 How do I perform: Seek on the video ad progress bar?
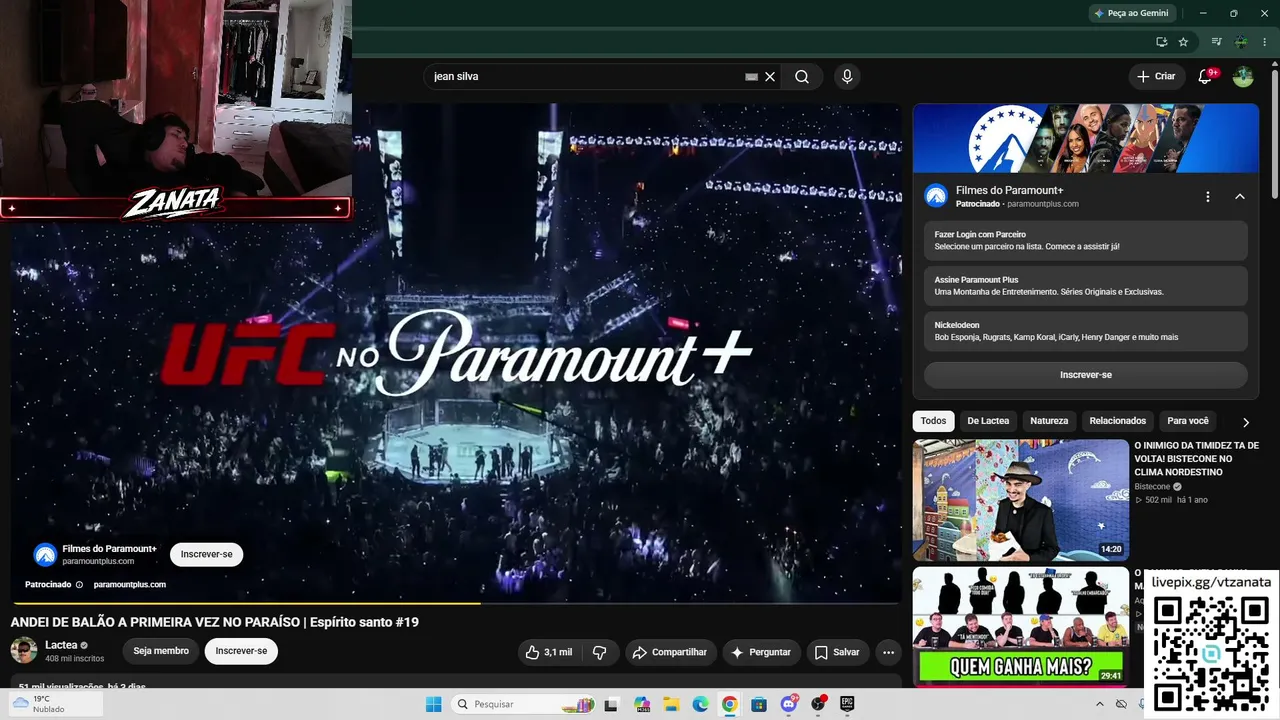pyautogui.click(x=456, y=603)
